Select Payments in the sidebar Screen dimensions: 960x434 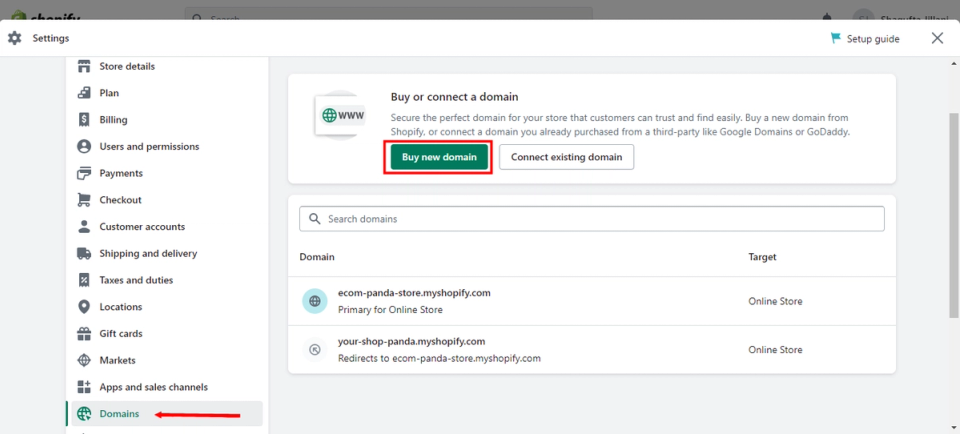121,173
